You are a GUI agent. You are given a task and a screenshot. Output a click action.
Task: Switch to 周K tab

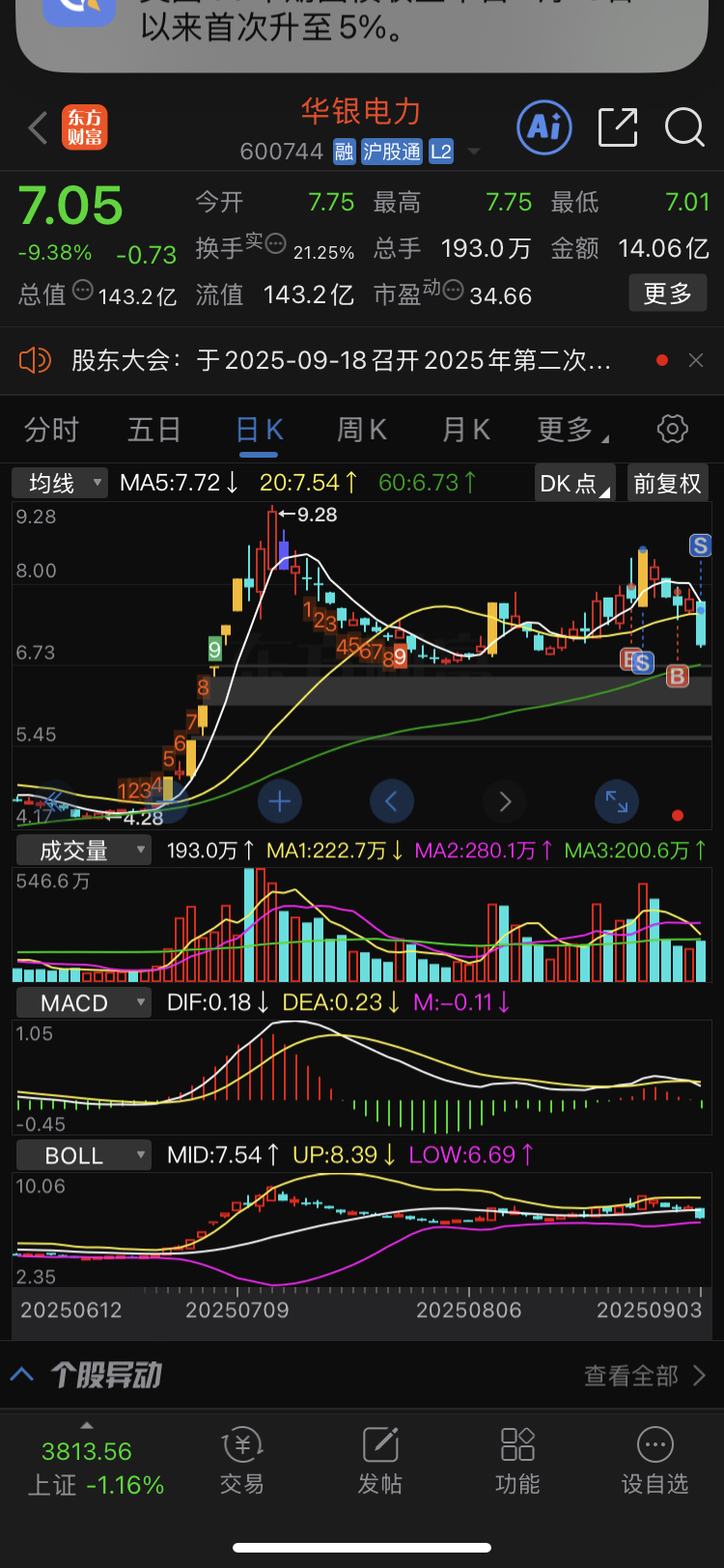coord(361,429)
